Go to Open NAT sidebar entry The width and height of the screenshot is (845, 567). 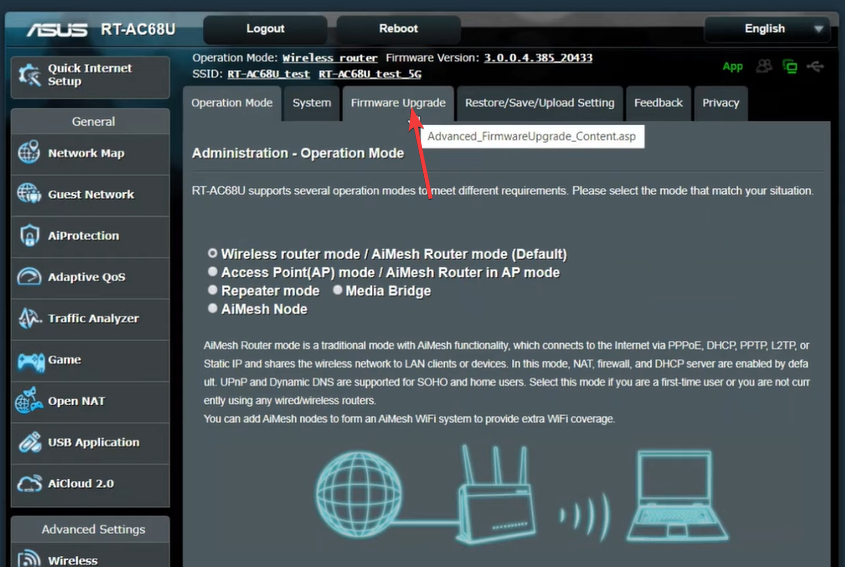pyautogui.click(x=91, y=402)
